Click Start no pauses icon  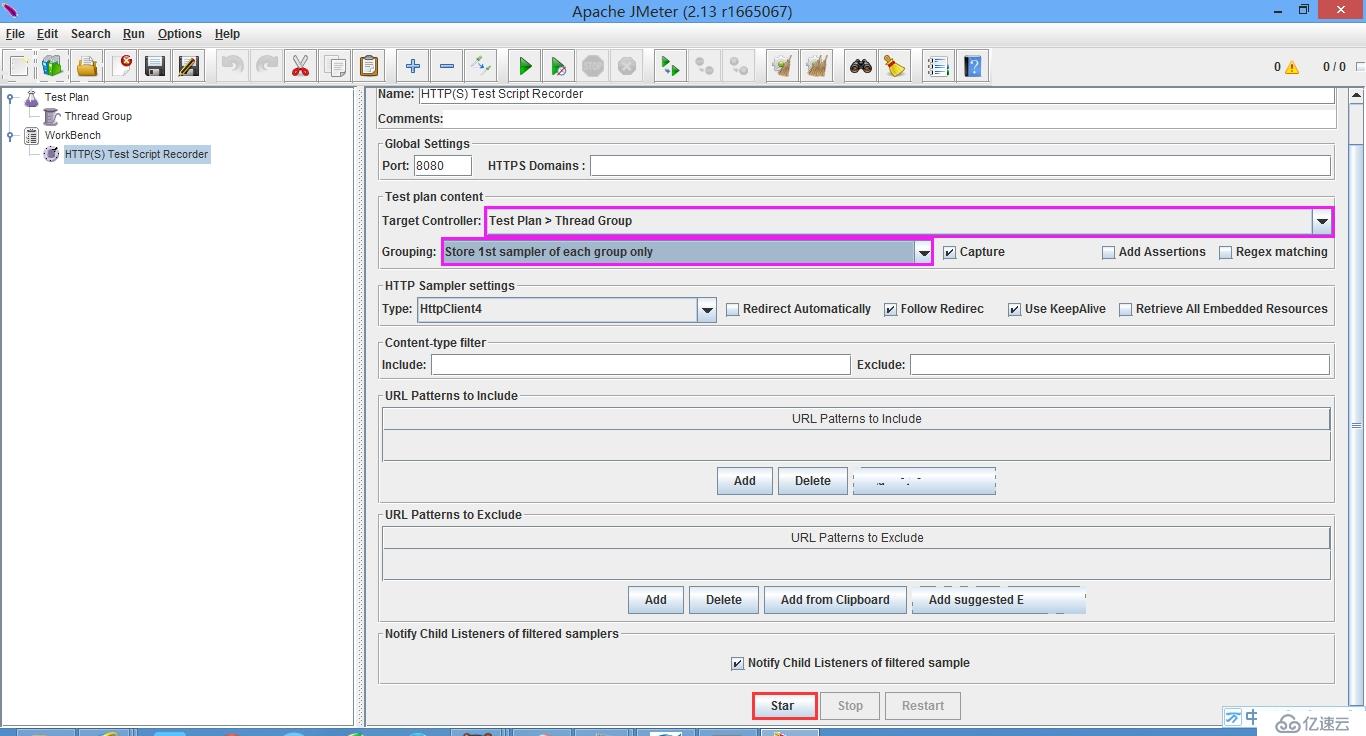tap(559, 67)
